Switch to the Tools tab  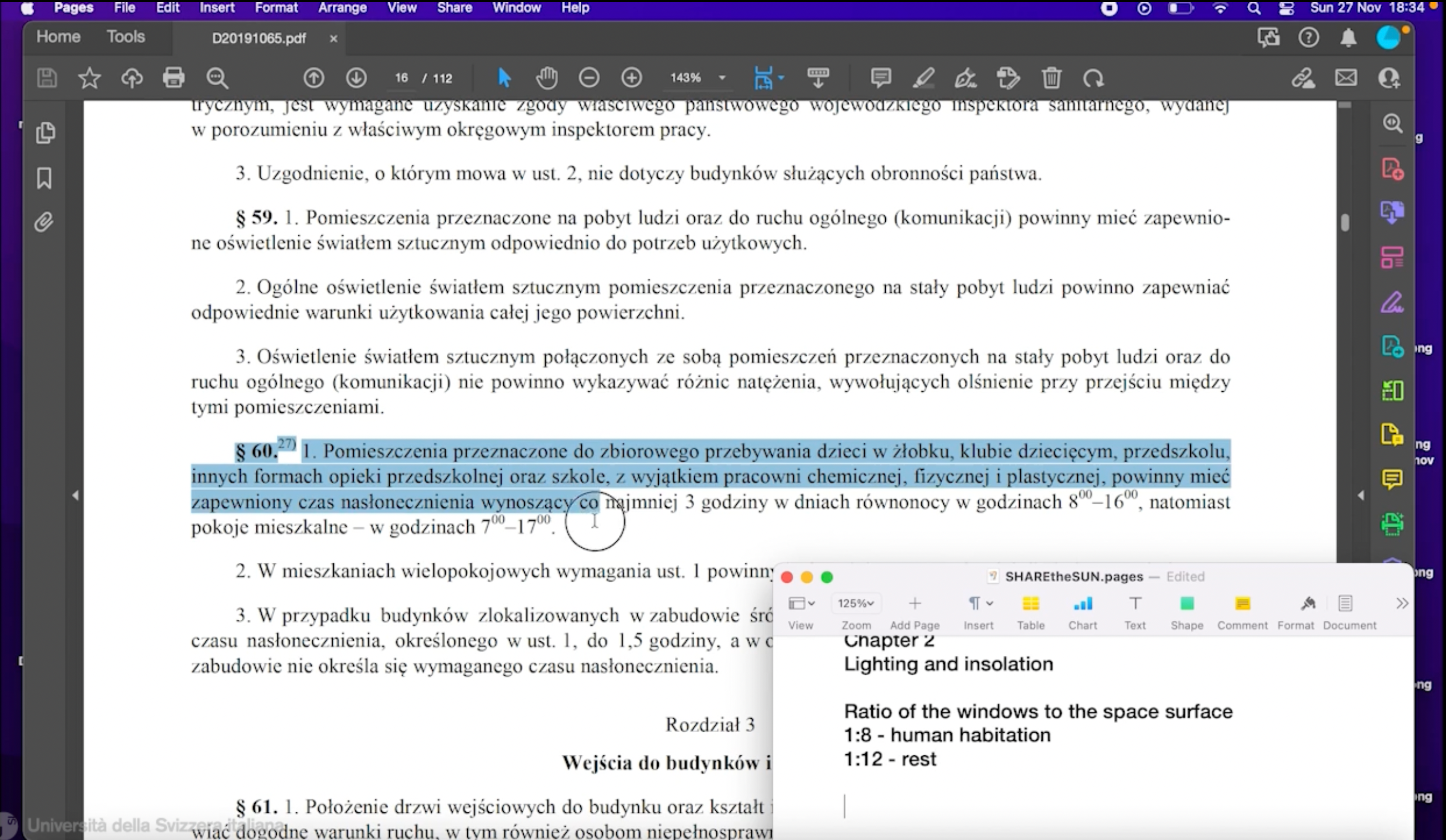click(x=126, y=37)
